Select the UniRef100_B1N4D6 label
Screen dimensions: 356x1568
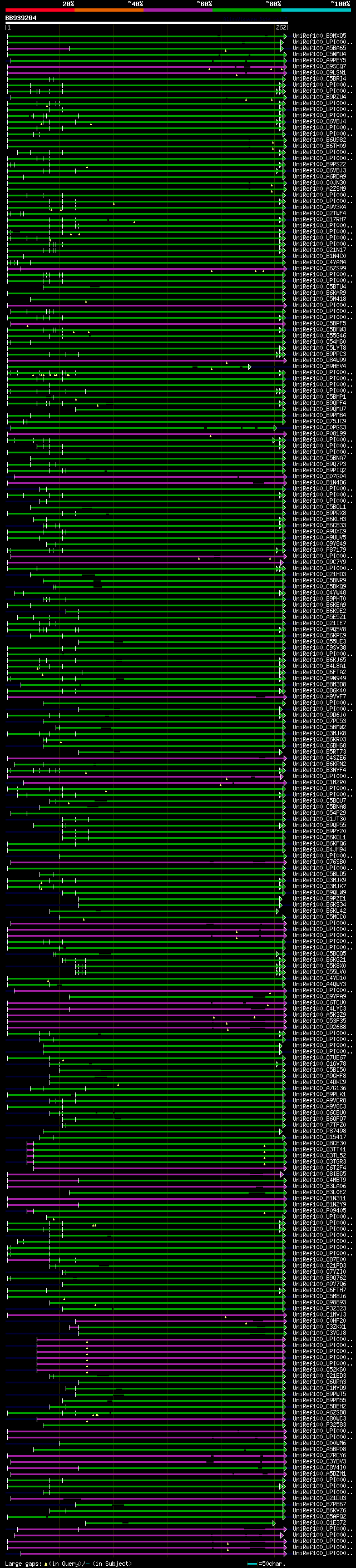point(319,483)
